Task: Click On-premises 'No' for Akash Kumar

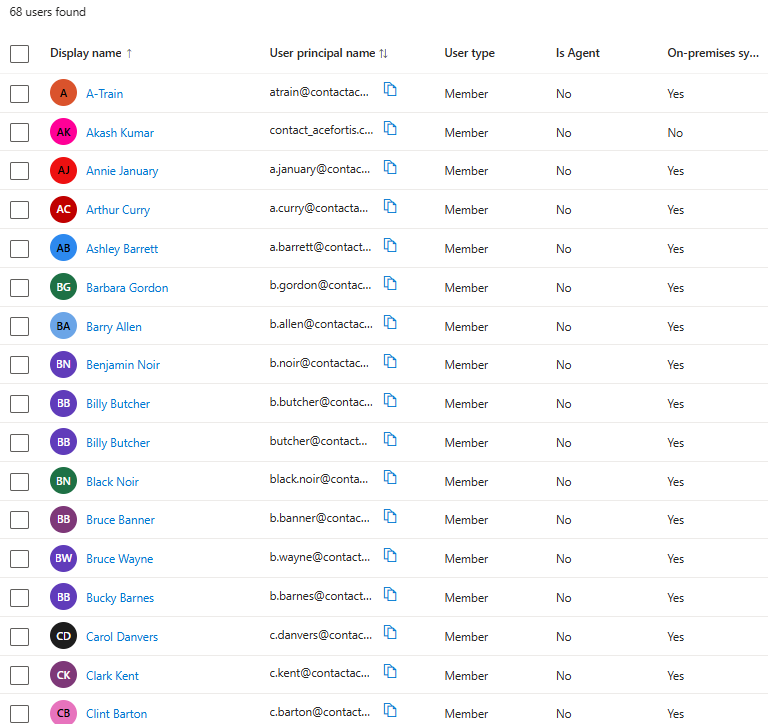Action: click(675, 133)
